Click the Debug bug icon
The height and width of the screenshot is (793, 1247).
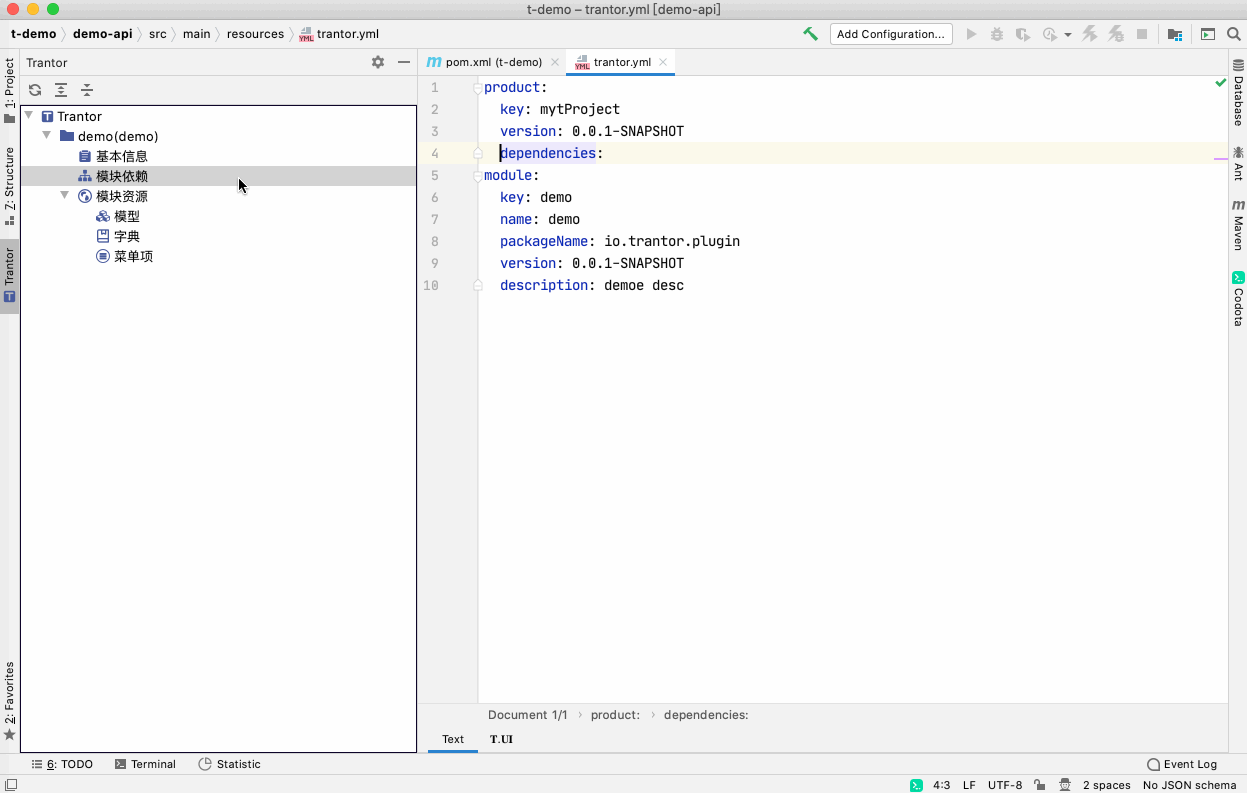coord(997,34)
